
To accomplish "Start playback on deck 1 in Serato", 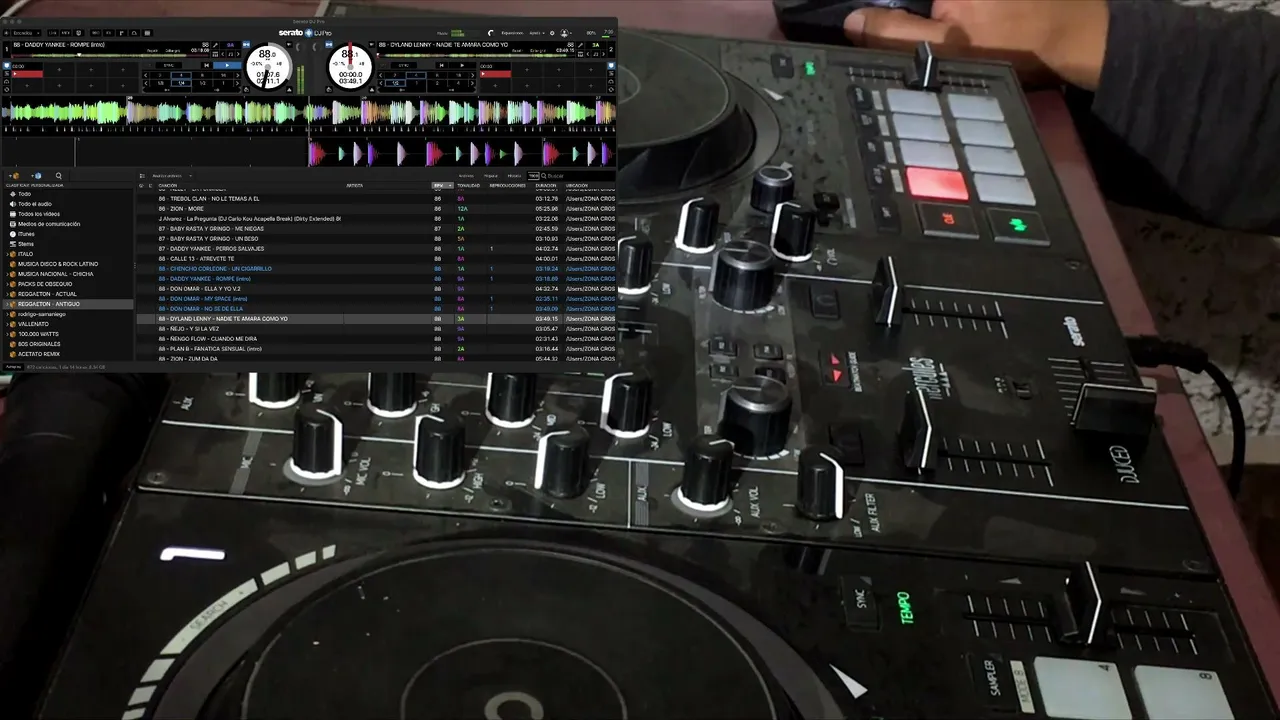I will click(x=227, y=65).
